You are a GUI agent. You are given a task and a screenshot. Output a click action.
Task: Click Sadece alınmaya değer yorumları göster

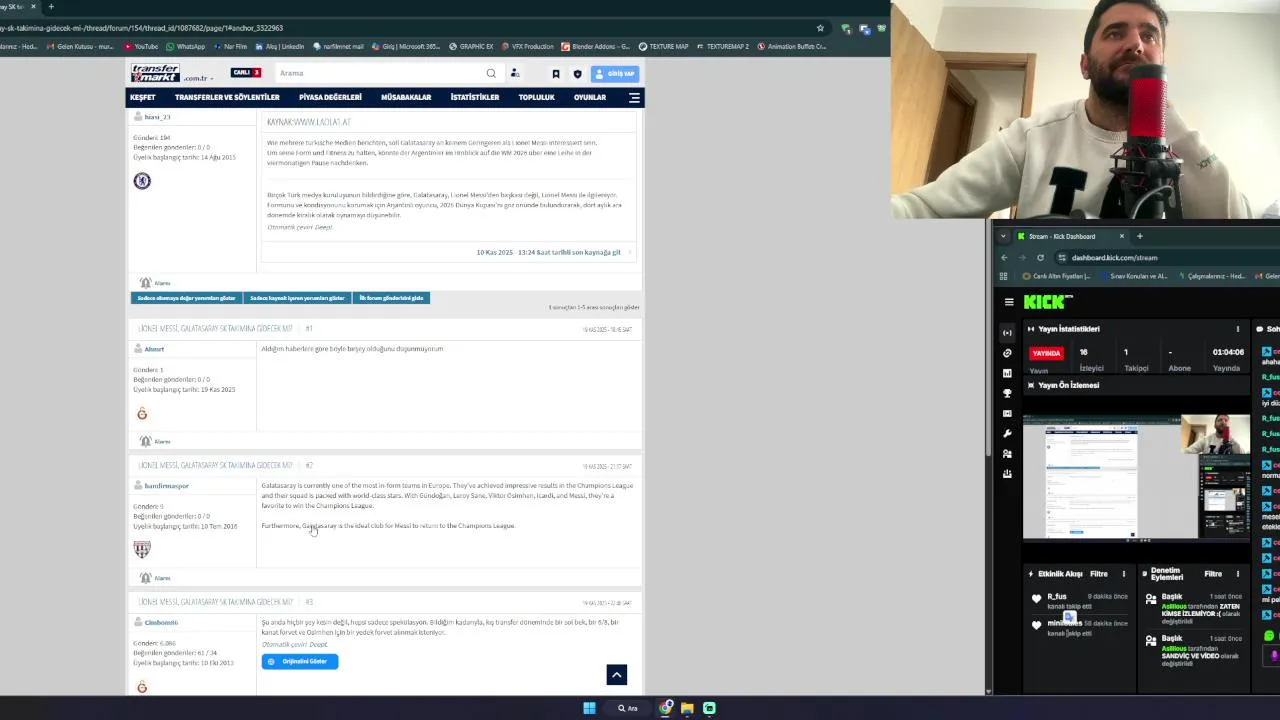[186, 298]
